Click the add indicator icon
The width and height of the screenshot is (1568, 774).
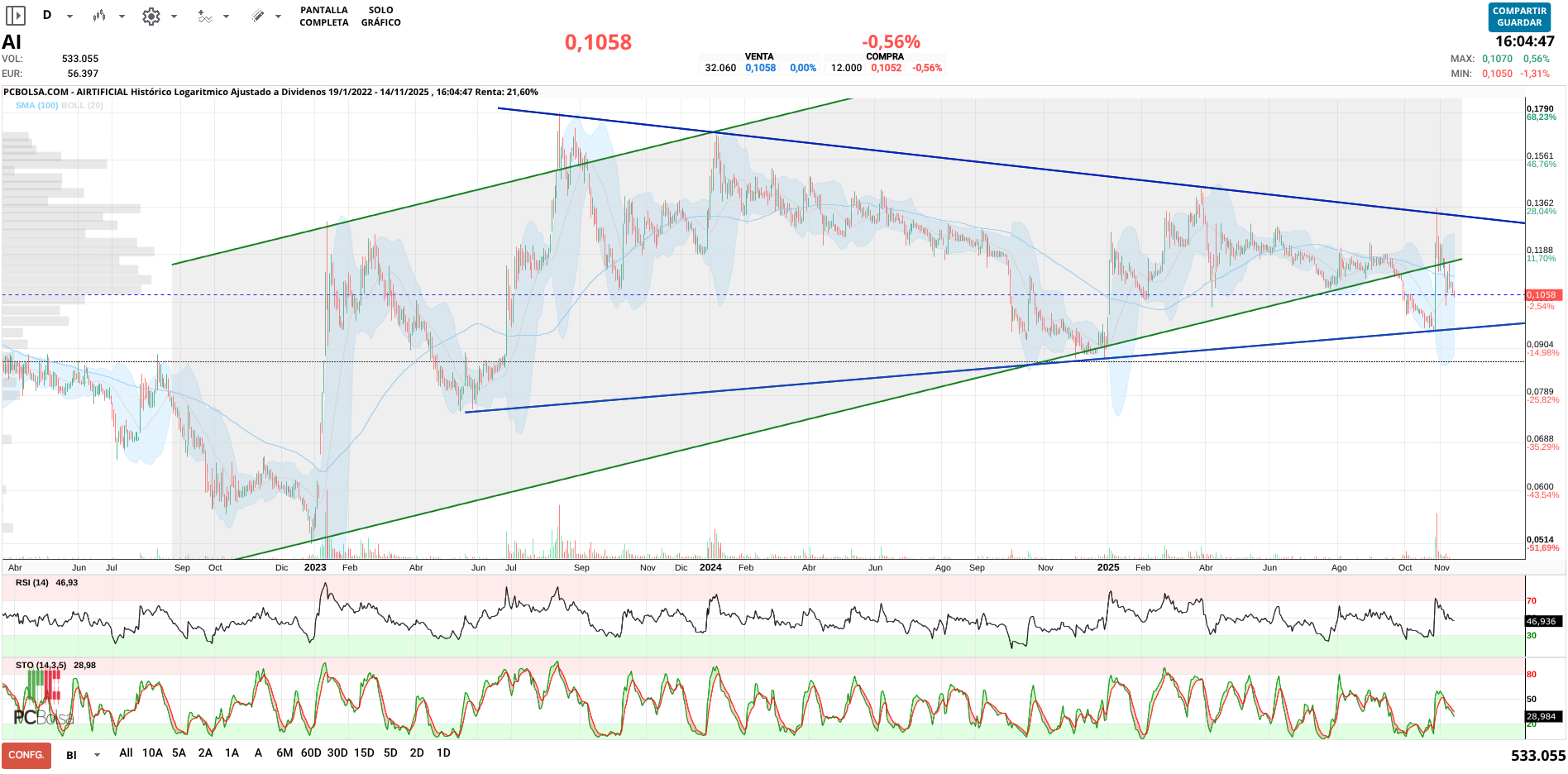click(204, 17)
